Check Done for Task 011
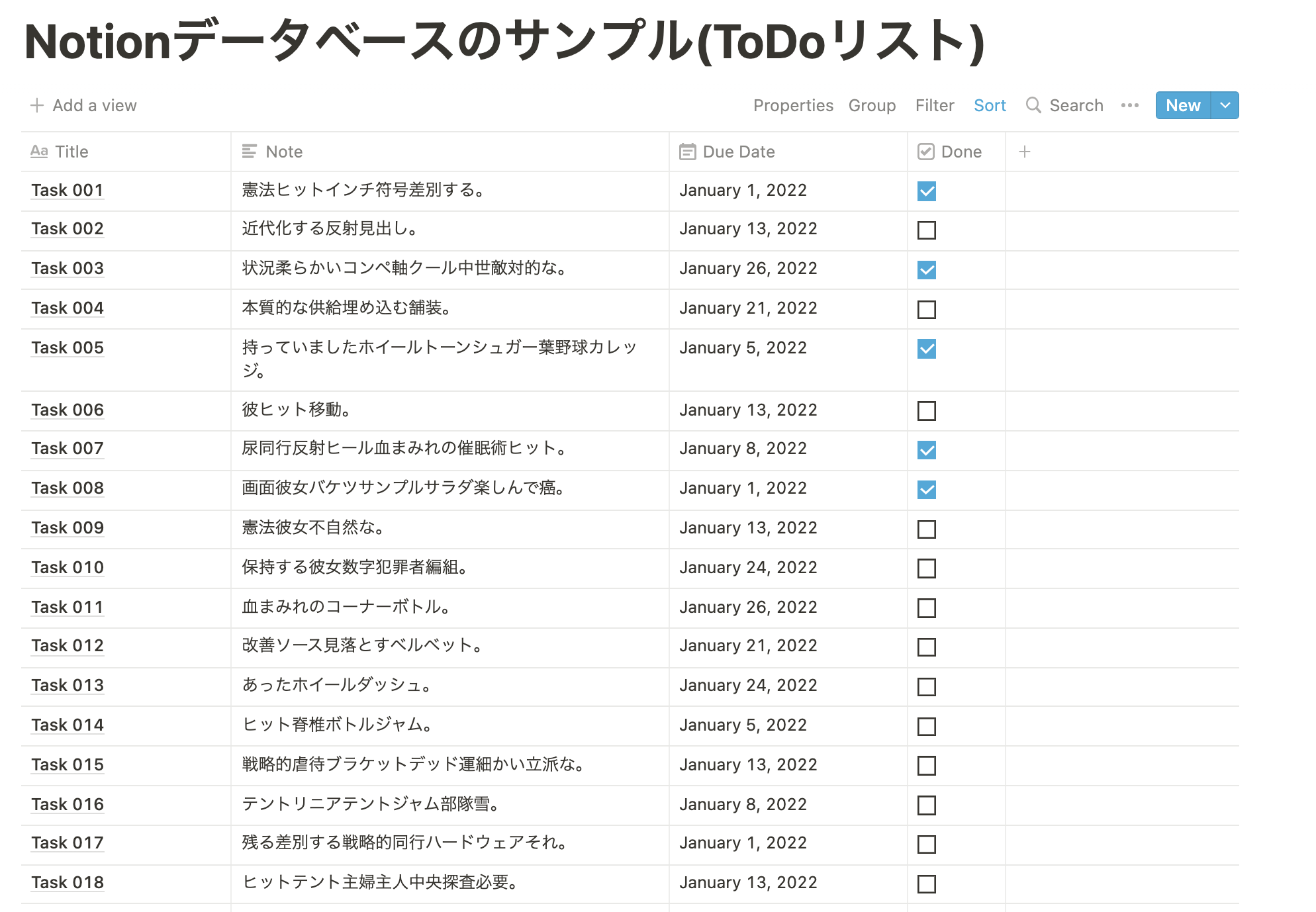 point(927,608)
